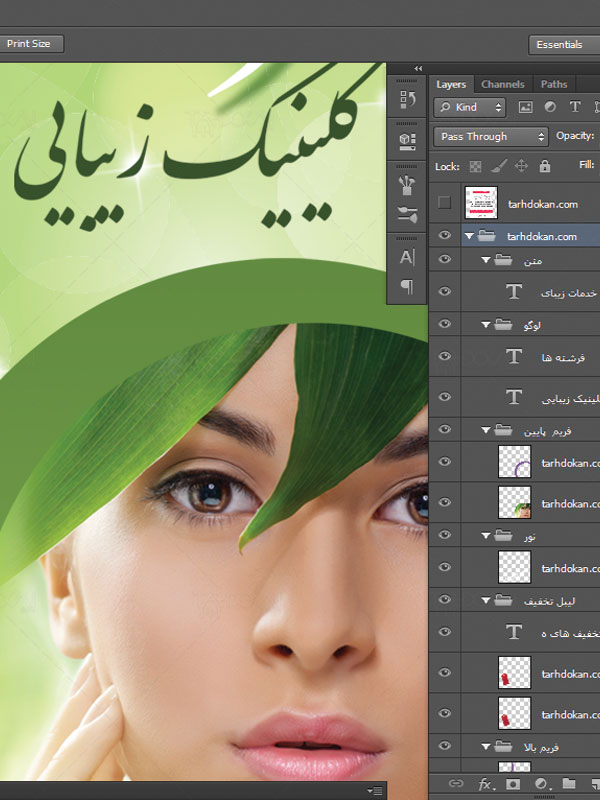Open the Brush settings panel icon

click(407, 215)
